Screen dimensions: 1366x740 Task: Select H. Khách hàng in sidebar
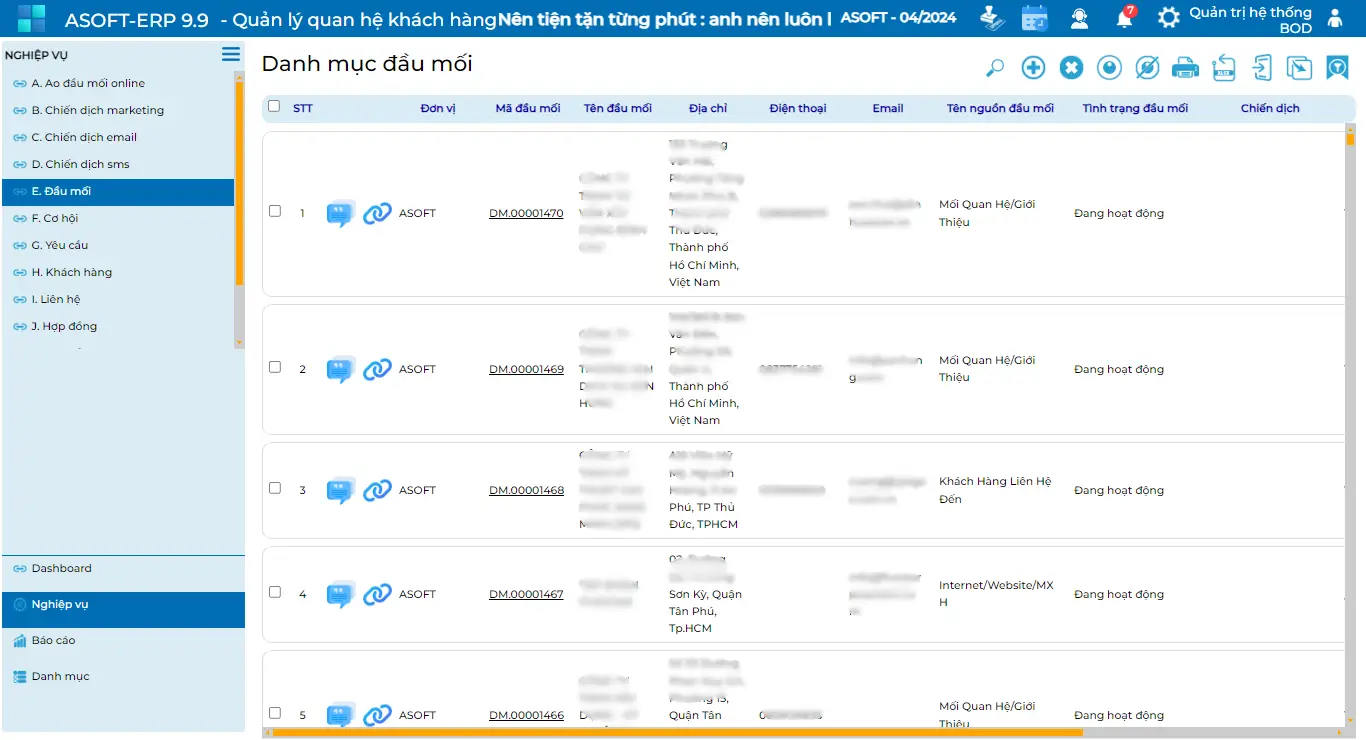click(x=71, y=272)
